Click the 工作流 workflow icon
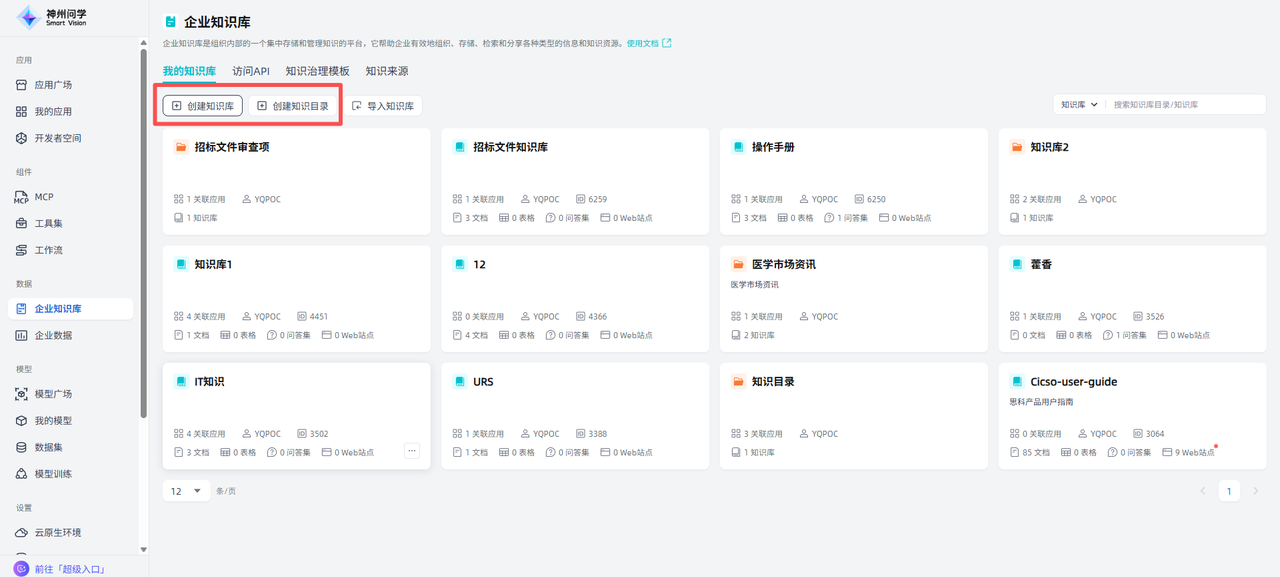 (x=21, y=250)
